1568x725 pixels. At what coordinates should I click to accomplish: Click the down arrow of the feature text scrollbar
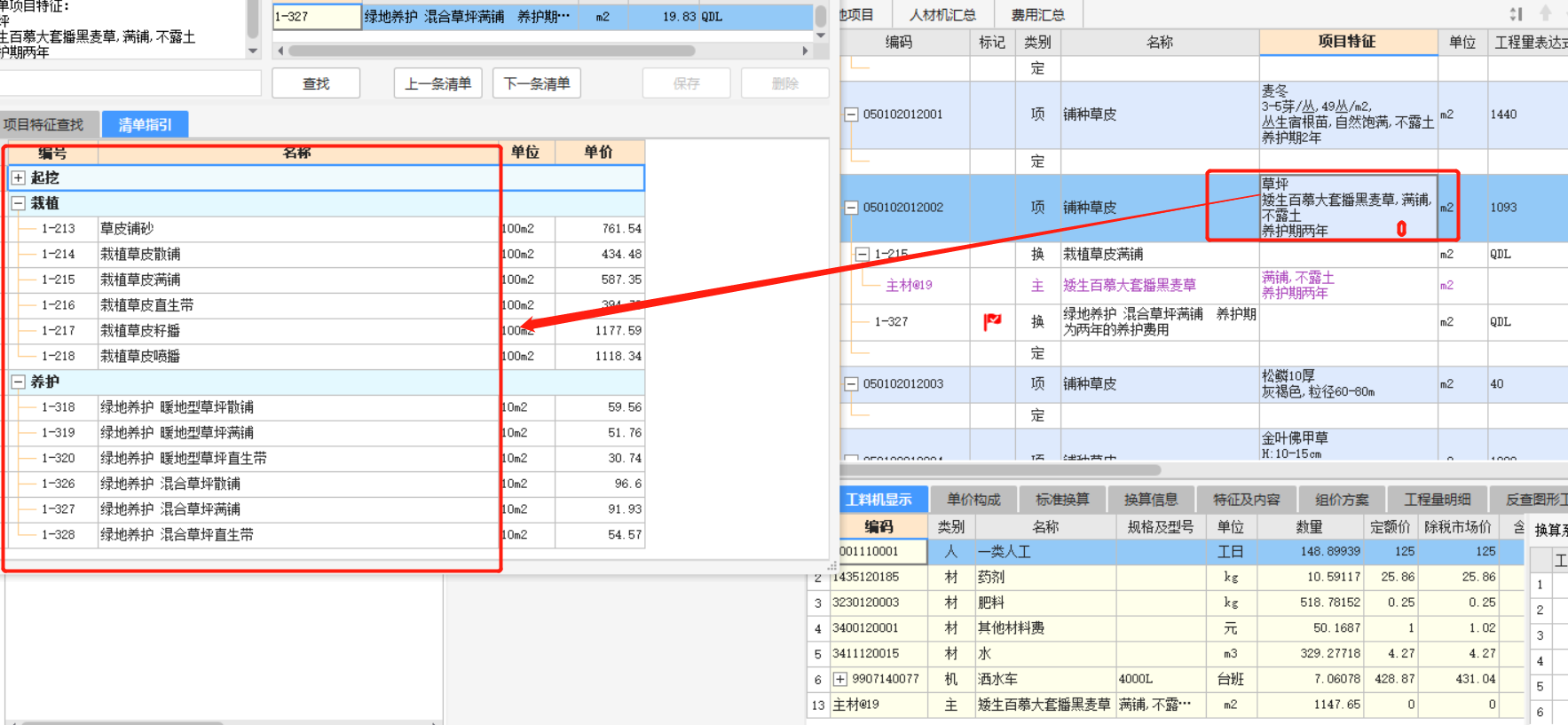coord(253,51)
